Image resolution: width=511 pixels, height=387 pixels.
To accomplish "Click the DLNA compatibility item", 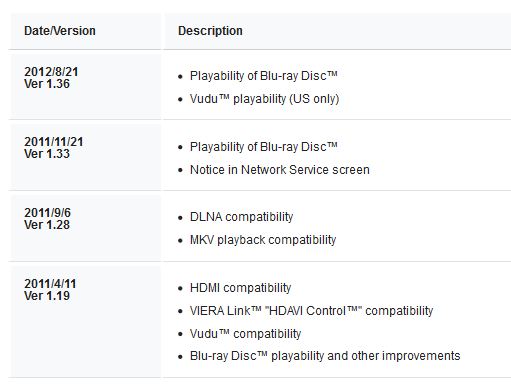I will click(241, 217).
